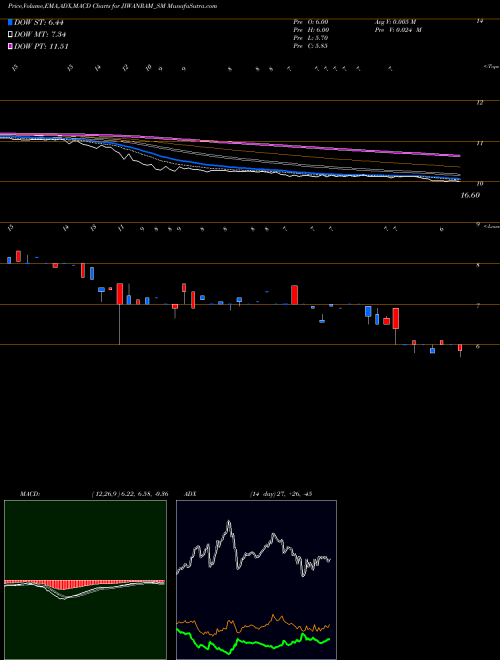Click the price axis label 6
Screen dimensions: 500x660
tap(478, 346)
